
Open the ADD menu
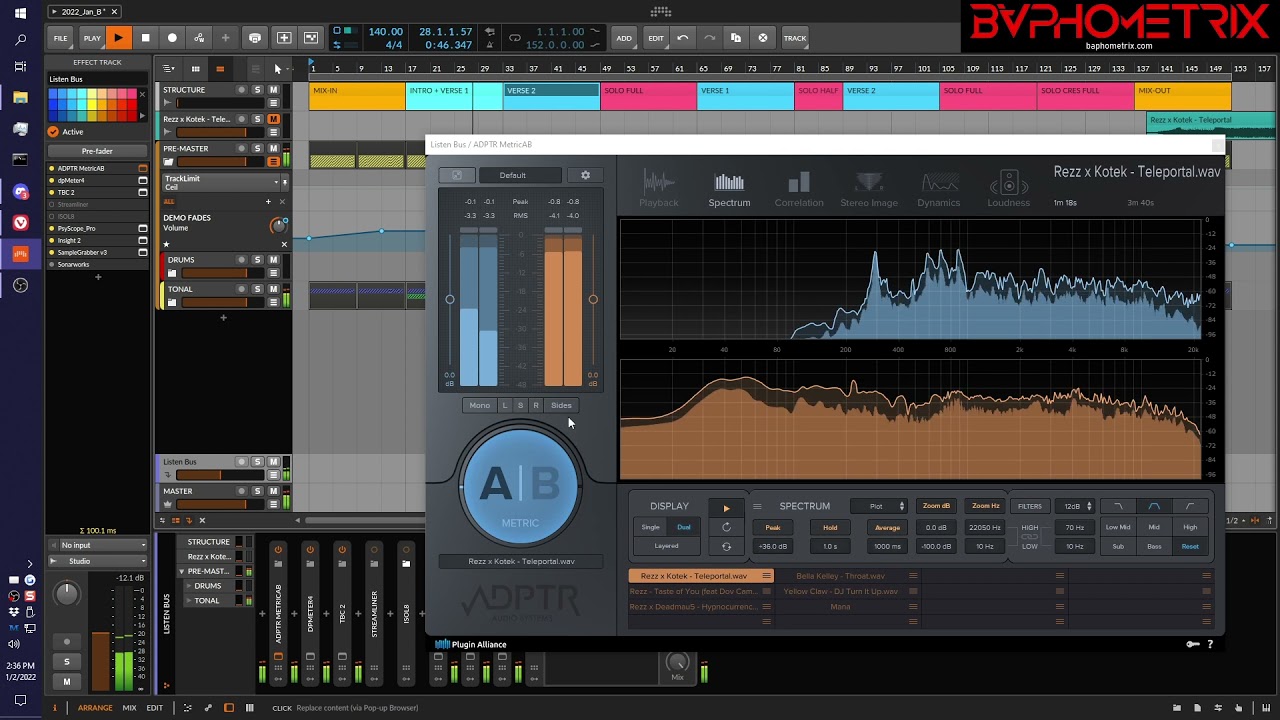[x=624, y=38]
